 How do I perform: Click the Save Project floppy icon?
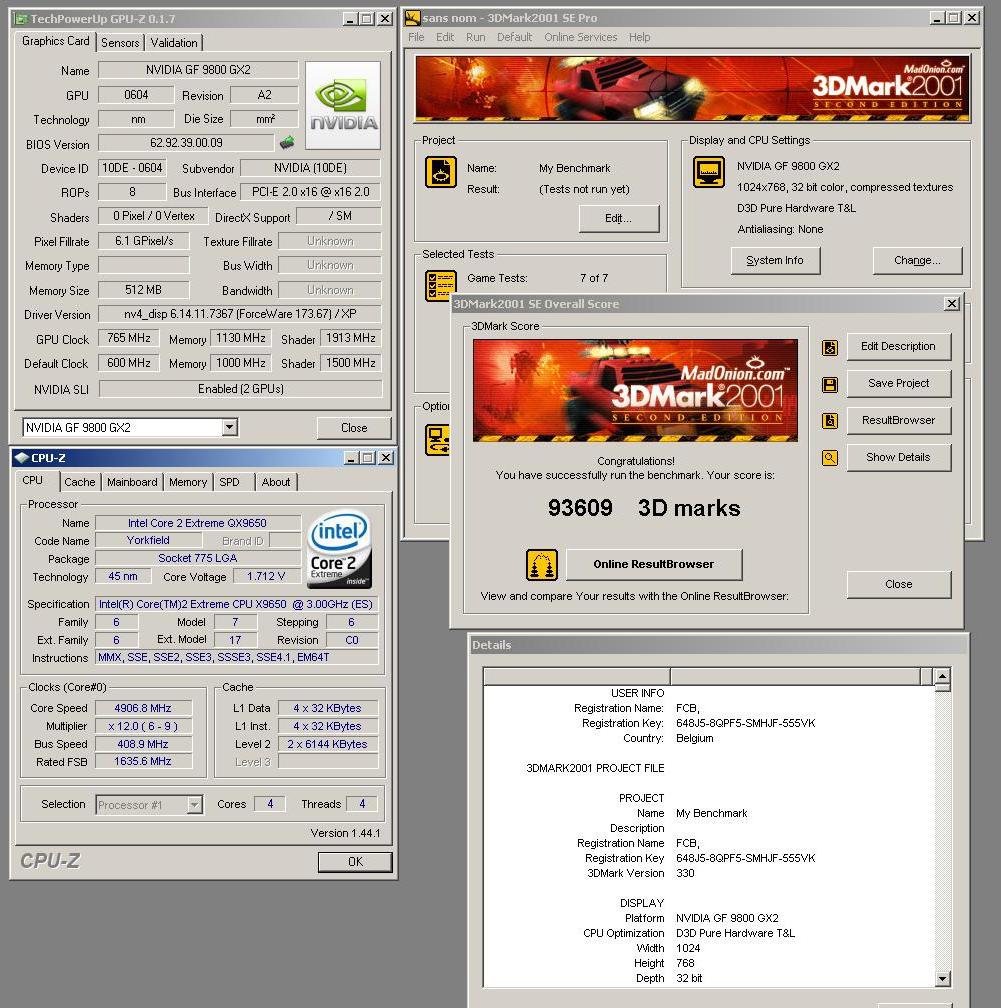pyautogui.click(x=830, y=384)
